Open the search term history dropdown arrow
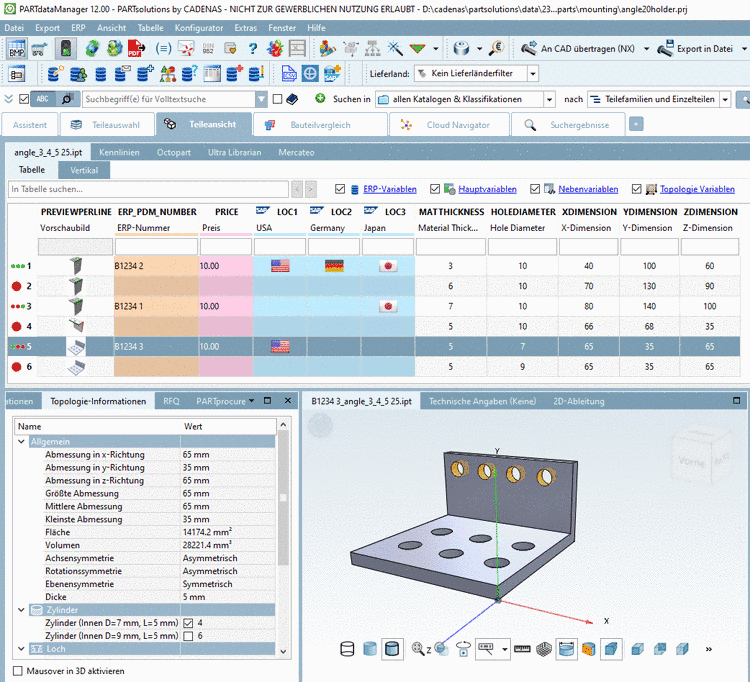This screenshot has height=682, width=750. coord(261,99)
